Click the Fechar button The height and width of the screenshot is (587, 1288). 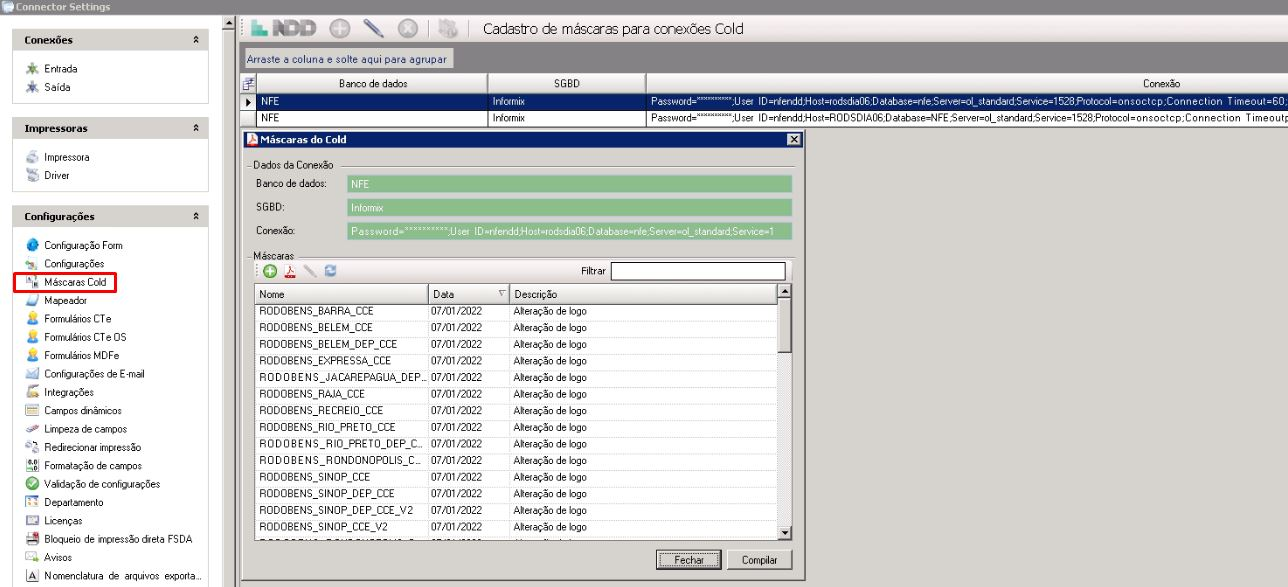tap(689, 560)
